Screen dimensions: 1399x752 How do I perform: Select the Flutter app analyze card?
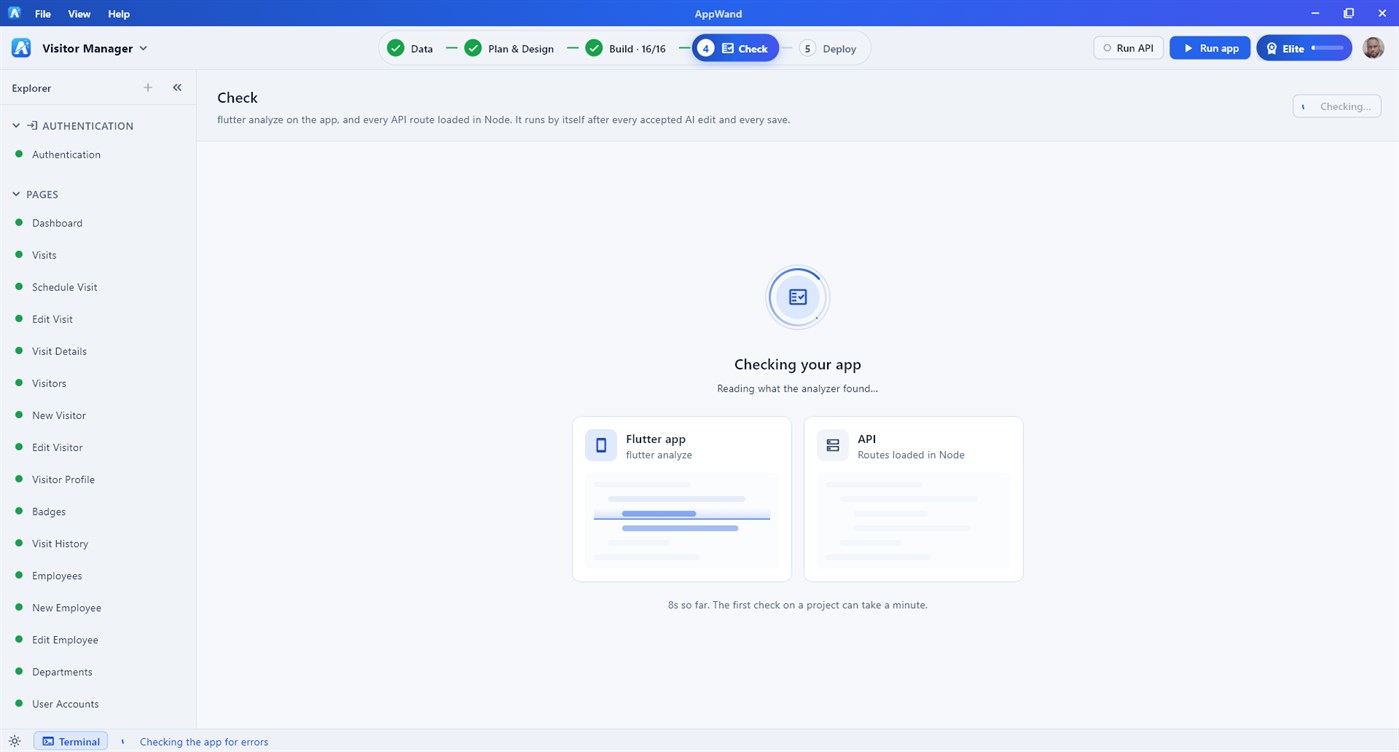(x=682, y=499)
